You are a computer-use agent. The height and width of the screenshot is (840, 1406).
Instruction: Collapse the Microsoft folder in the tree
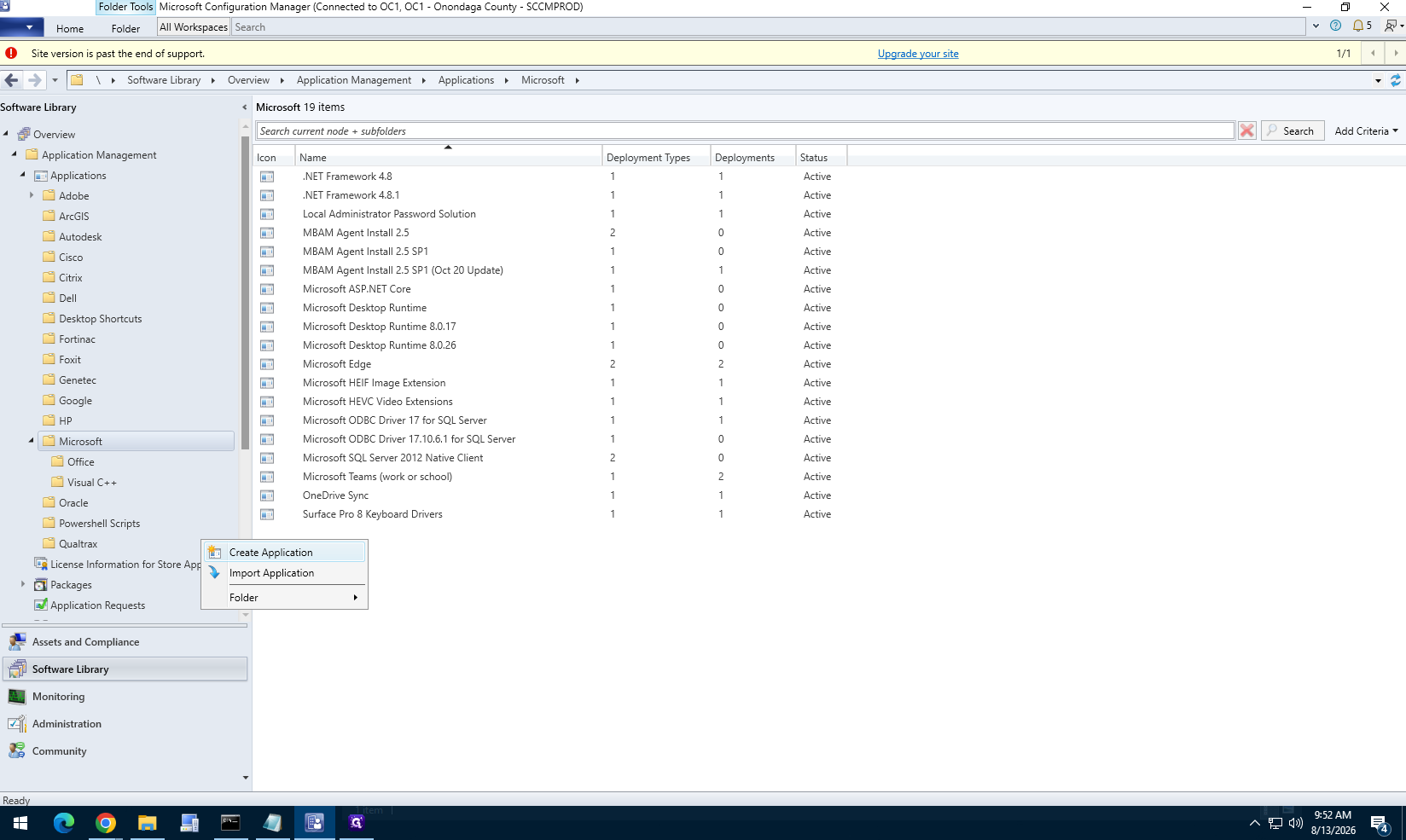point(32,441)
